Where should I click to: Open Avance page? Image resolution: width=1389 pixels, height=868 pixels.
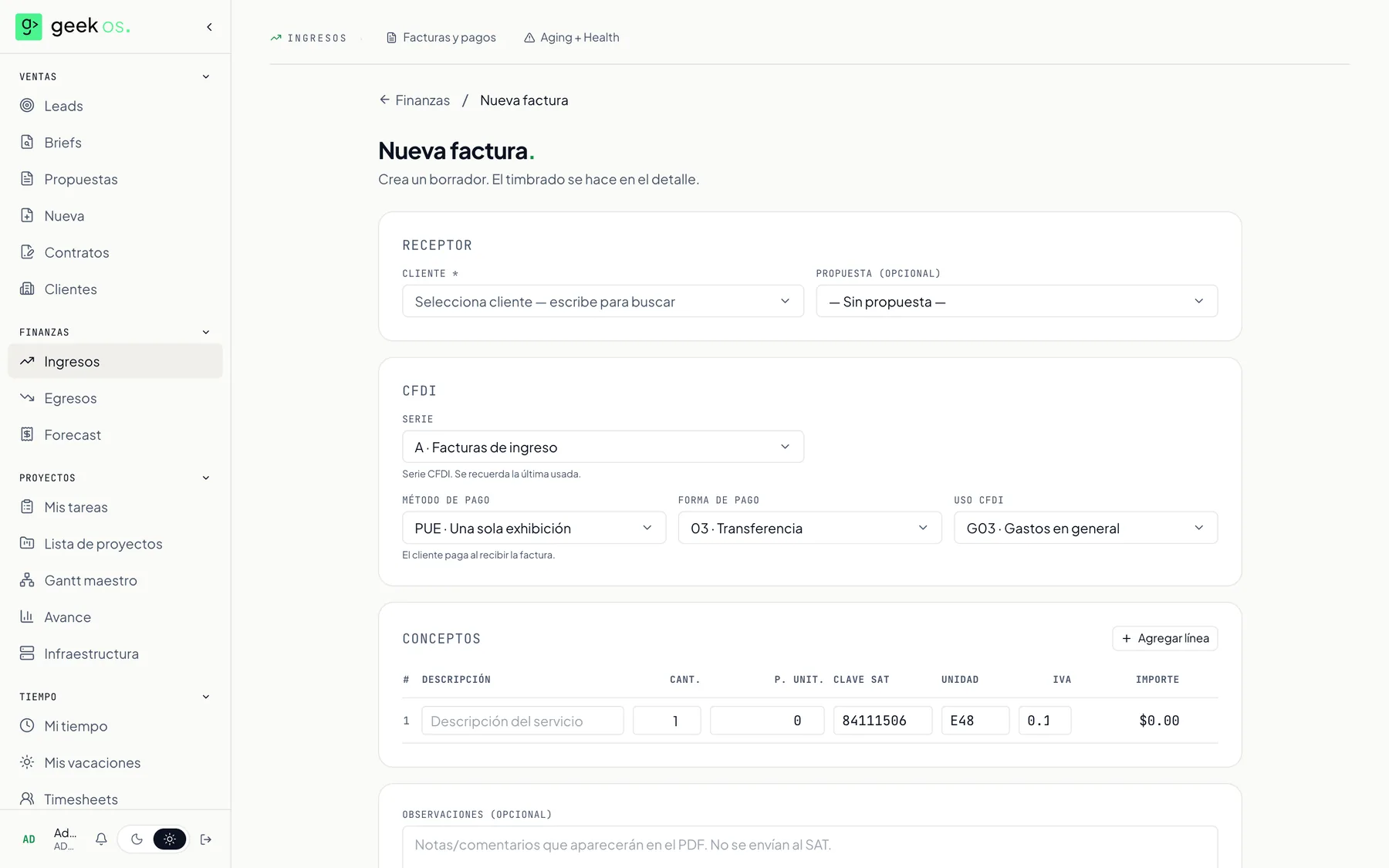pyautogui.click(x=115, y=617)
